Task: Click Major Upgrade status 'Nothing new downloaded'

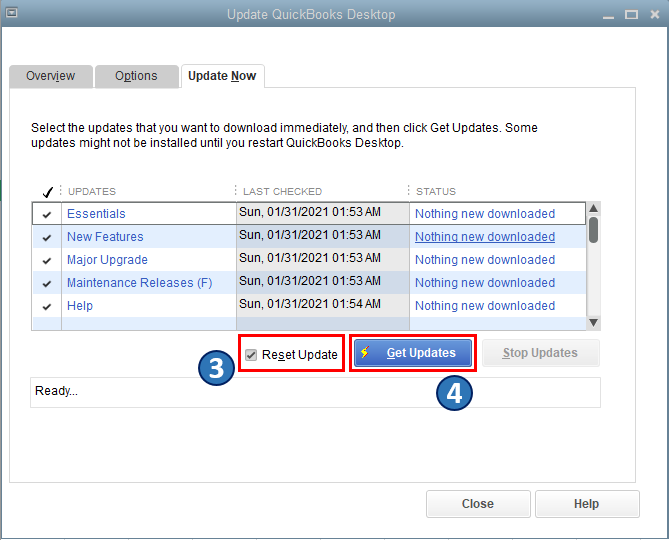Action: click(485, 260)
